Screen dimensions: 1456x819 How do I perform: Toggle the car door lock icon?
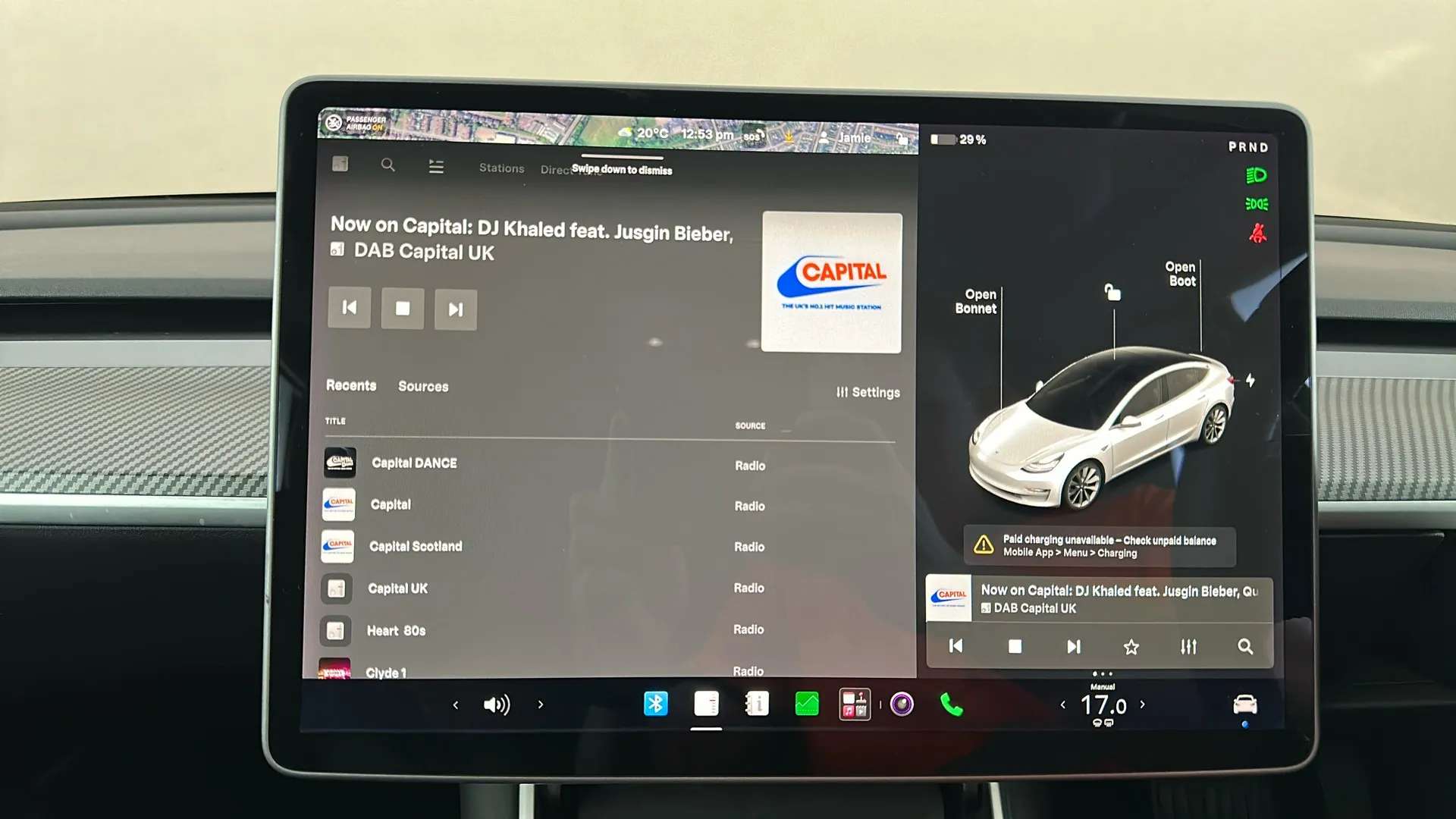[1112, 292]
